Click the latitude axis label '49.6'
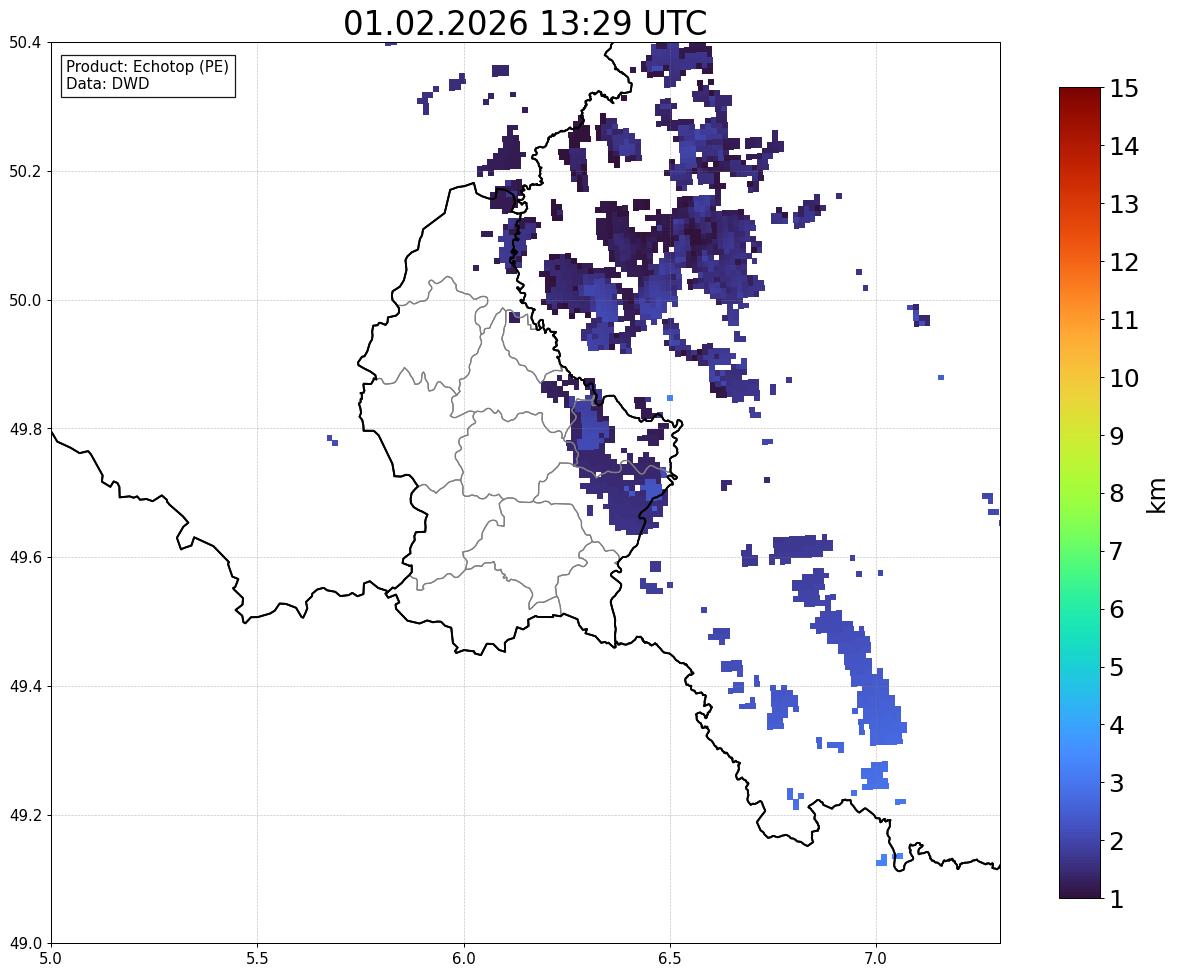Image resolution: width=1178 pixels, height=976 pixels. point(25,557)
